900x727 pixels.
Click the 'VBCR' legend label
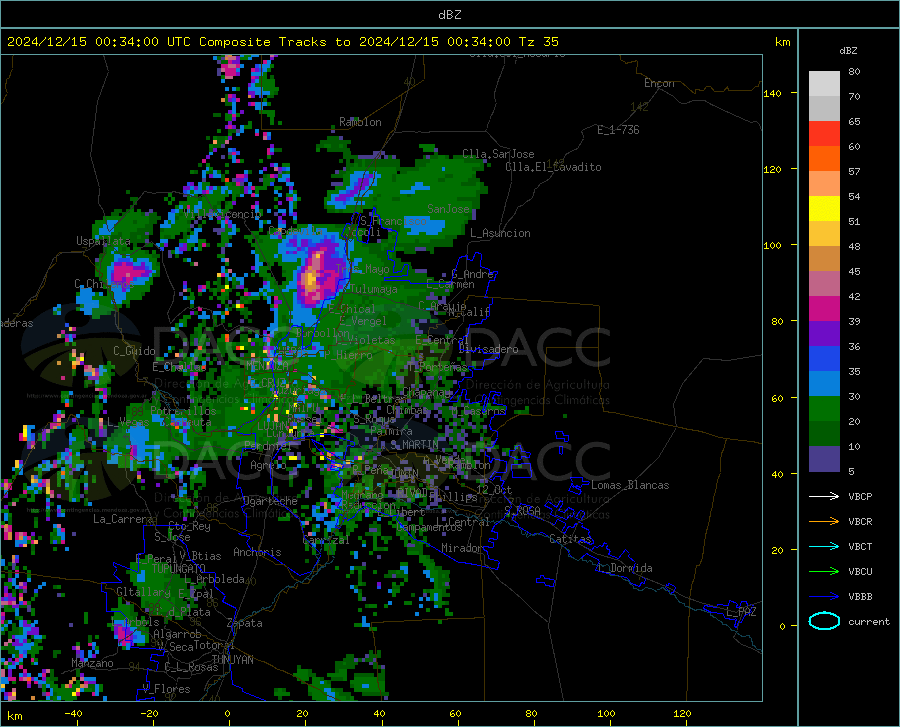click(x=860, y=522)
